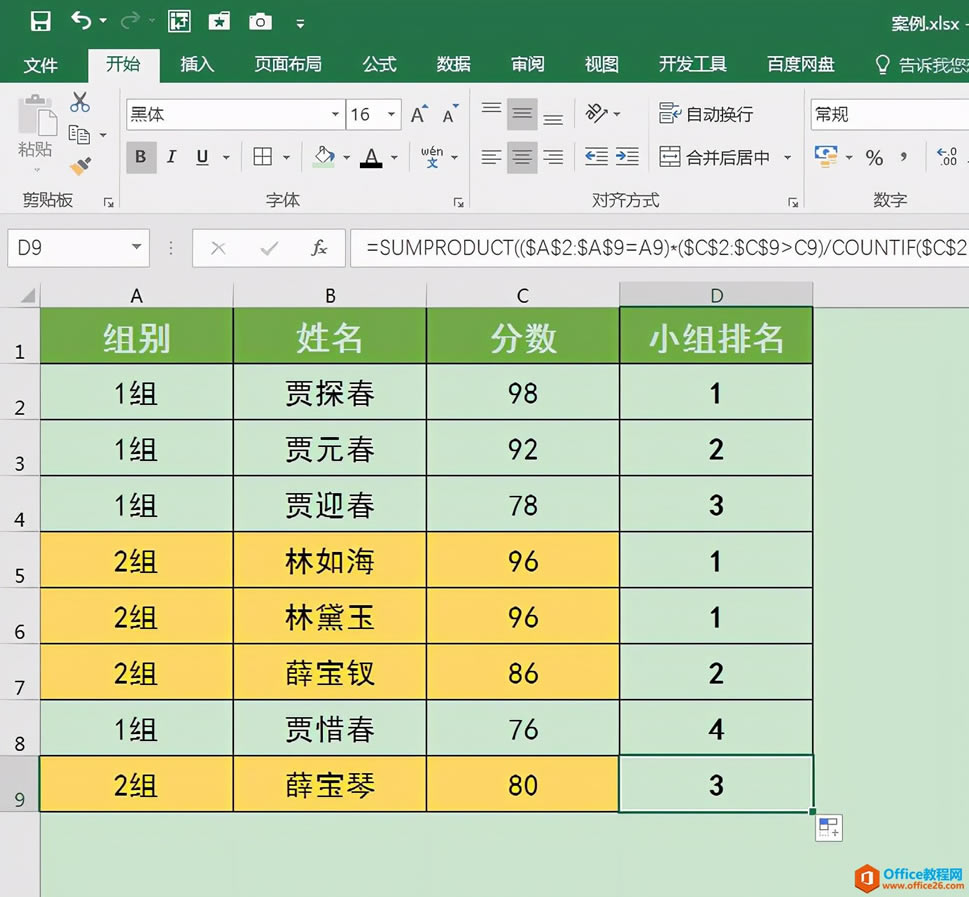Select all cells via corner triangle
The image size is (969, 897).
27,295
